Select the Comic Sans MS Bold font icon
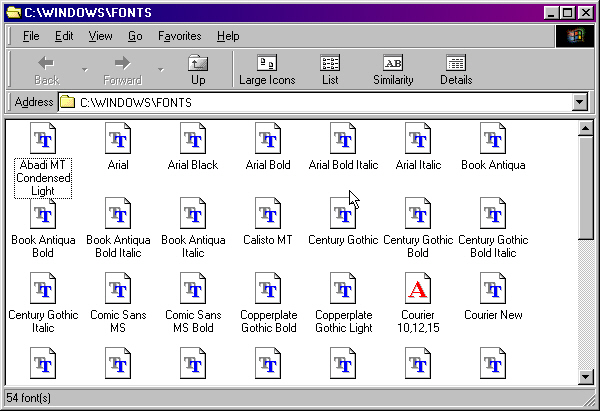 point(193,288)
